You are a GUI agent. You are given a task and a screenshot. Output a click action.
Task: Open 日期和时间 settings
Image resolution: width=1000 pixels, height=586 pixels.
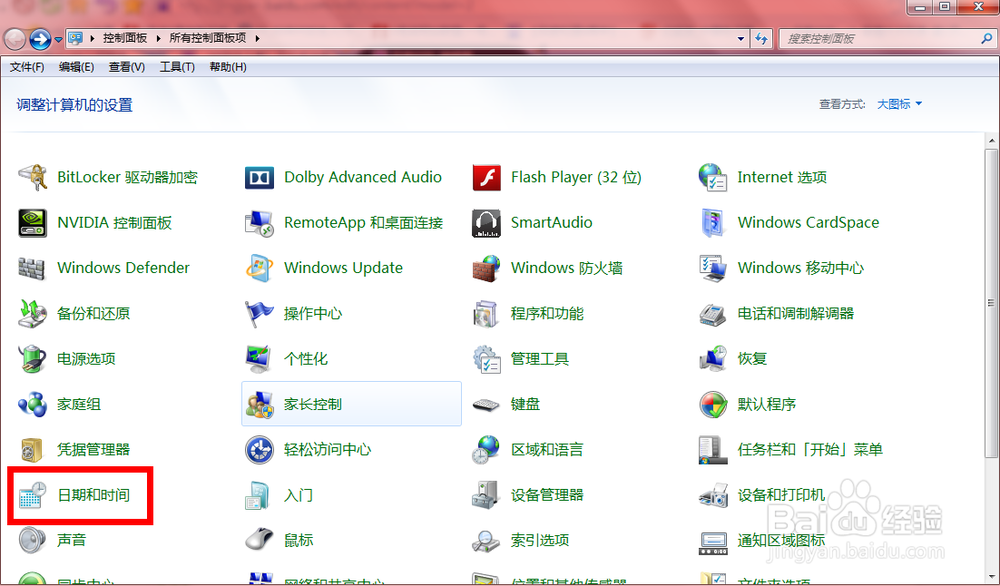(93, 495)
